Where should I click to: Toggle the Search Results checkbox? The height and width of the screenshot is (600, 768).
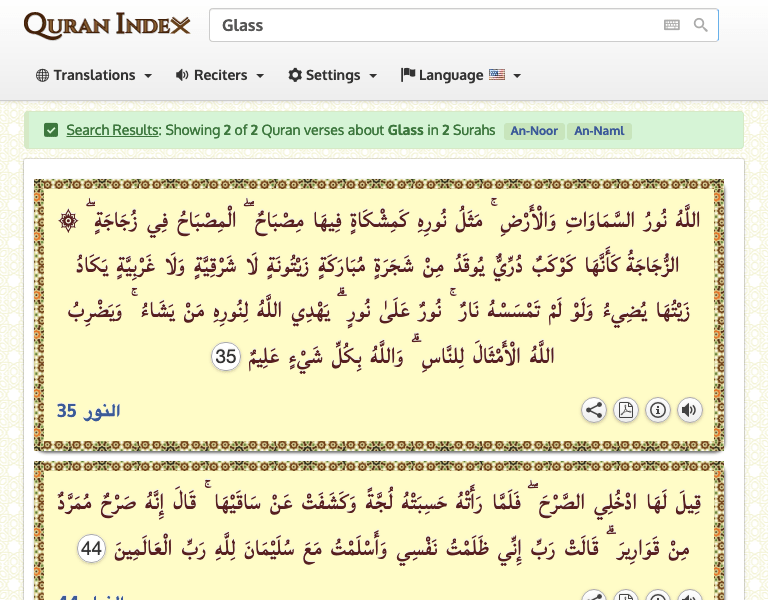pyautogui.click(x=51, y=130)
